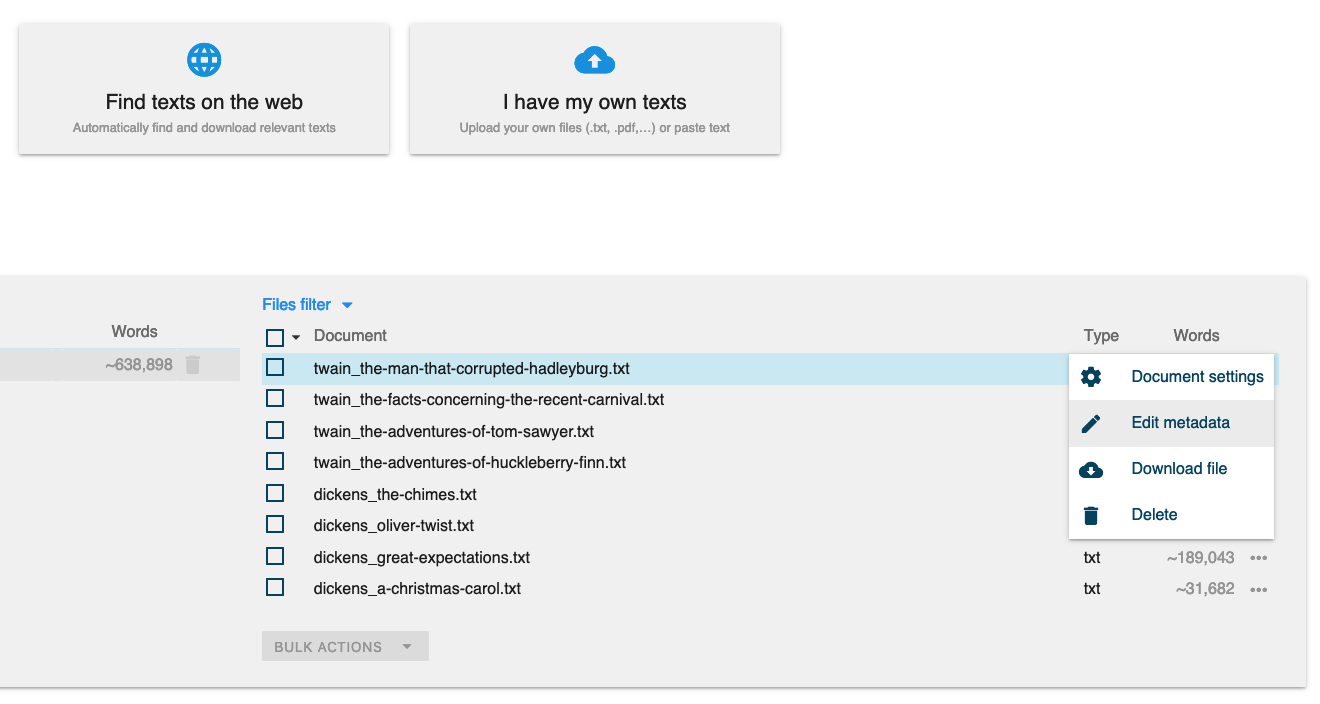Open the twain_the-adventures-of-huckleberry-finn.txt document

click(x=469, y=463)
